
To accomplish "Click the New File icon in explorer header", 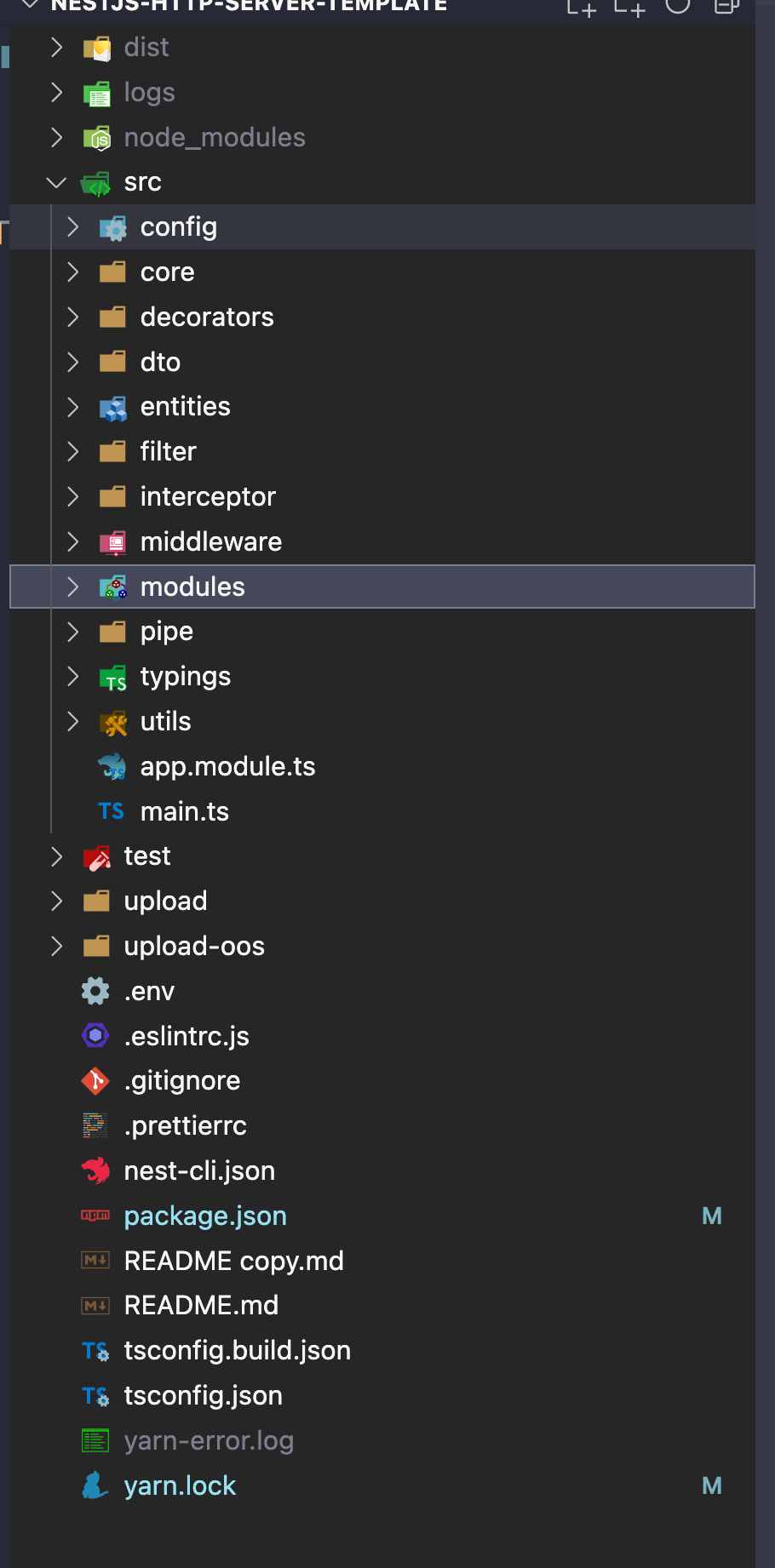I will pos(582,7).
